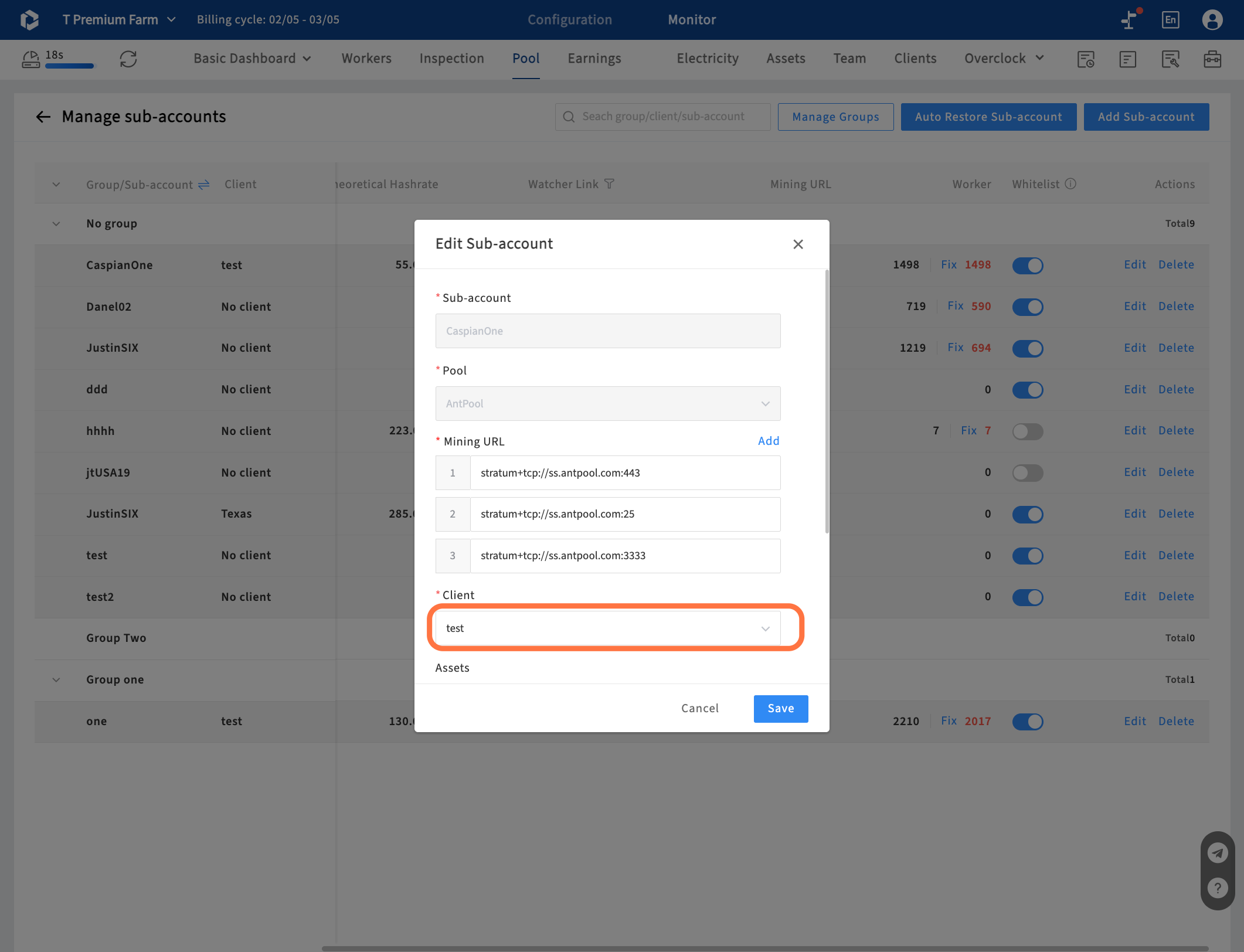Screen dimensions: 1244x952
Task: Open the Monitor section
Action: click(692, 19)
